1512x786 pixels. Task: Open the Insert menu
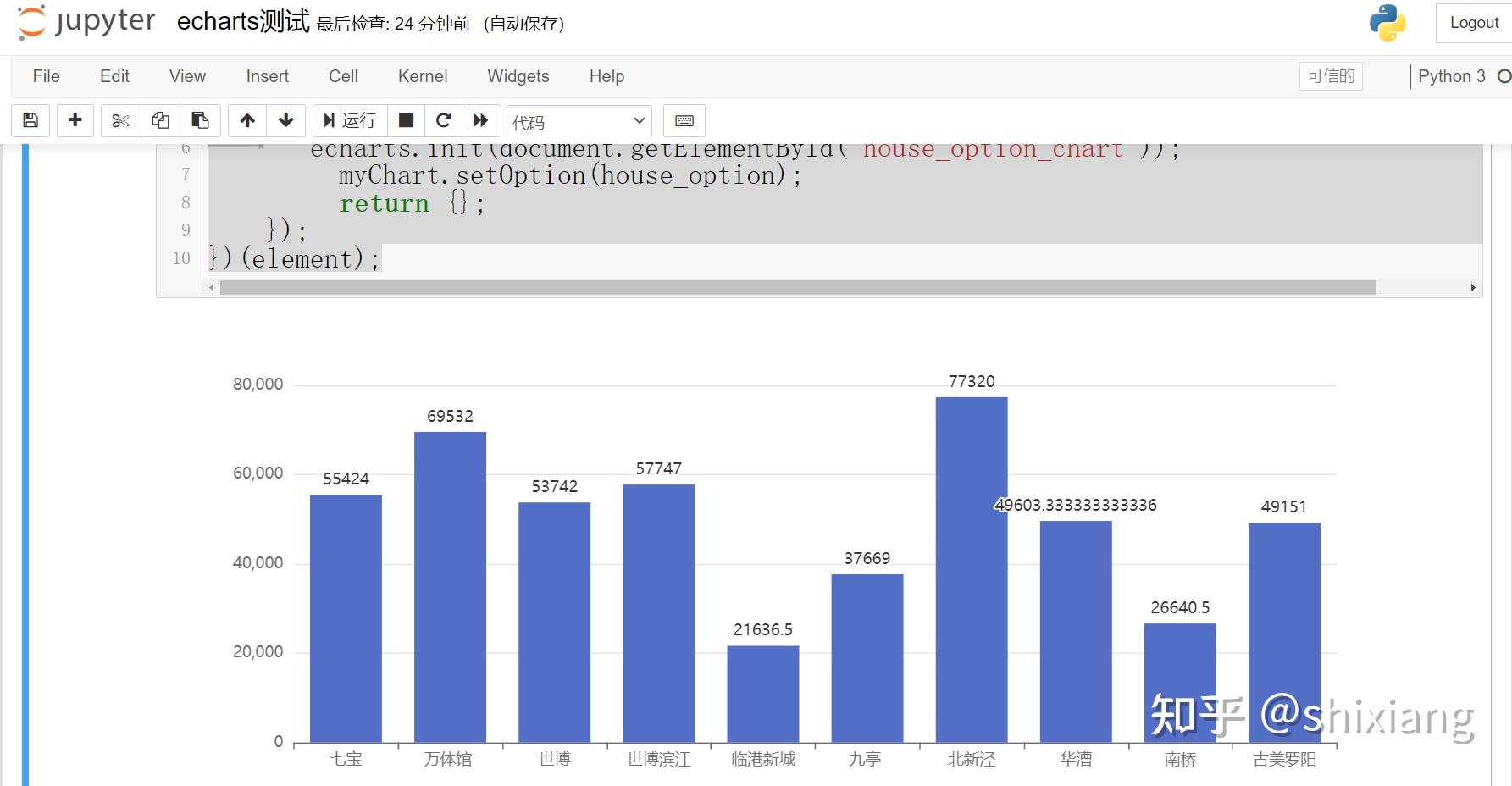(x=268, y=76)
